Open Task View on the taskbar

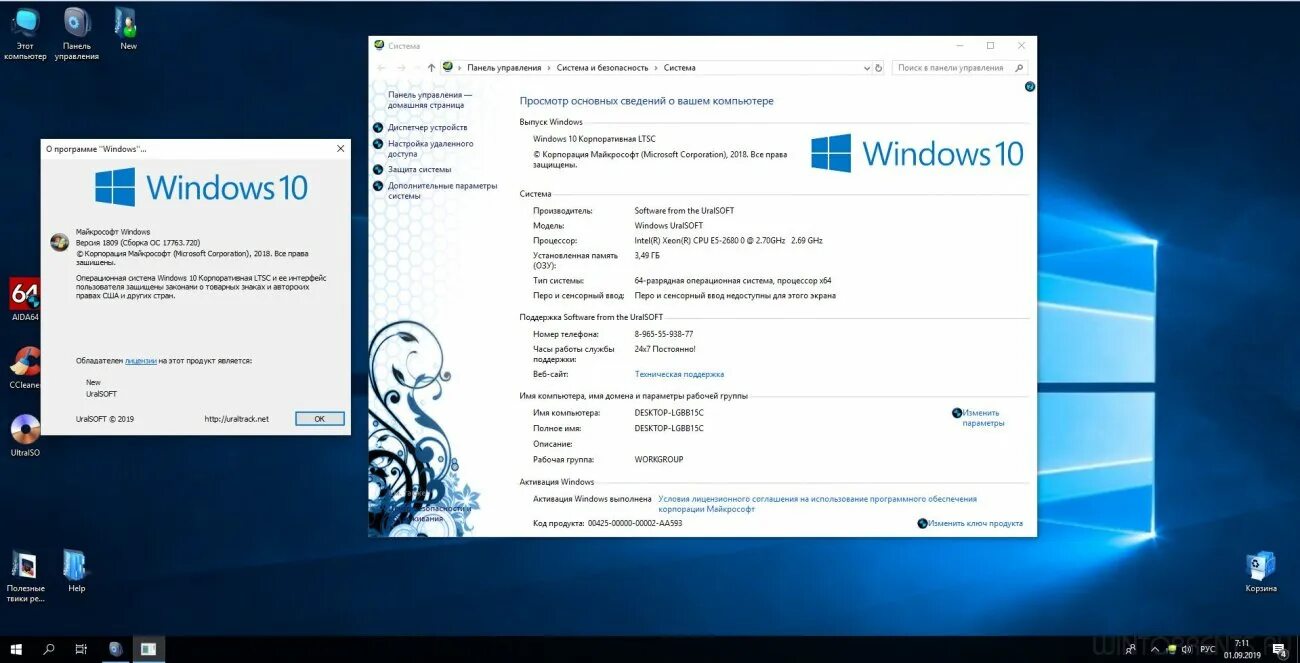click(81, 649)
